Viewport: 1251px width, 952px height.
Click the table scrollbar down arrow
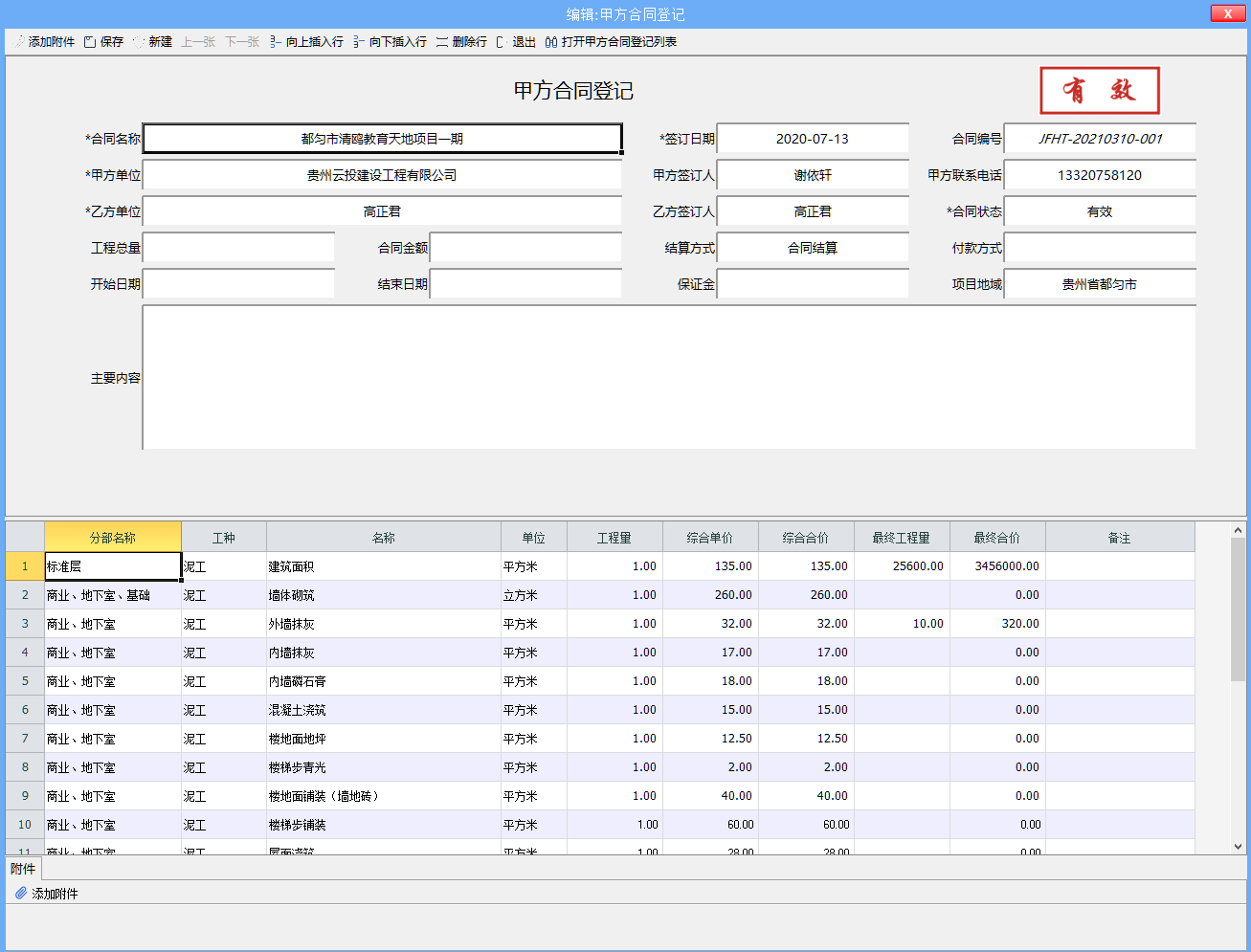[x=1238, y=846]
